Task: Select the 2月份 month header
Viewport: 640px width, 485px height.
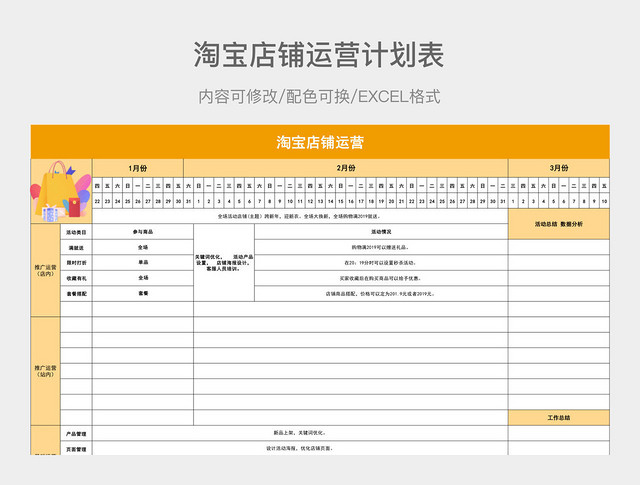Action: coord(346,168)
